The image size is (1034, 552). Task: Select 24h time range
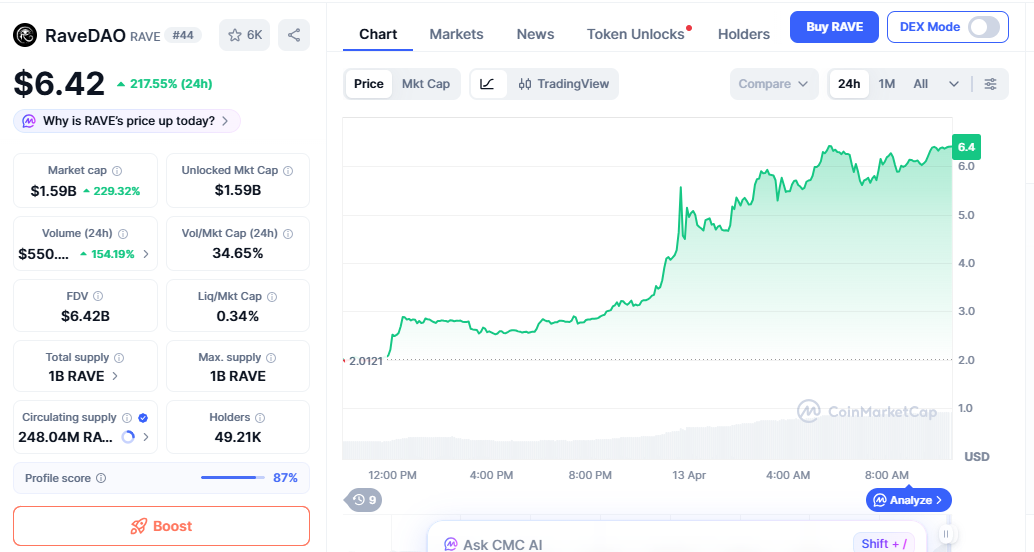(849, 84)
